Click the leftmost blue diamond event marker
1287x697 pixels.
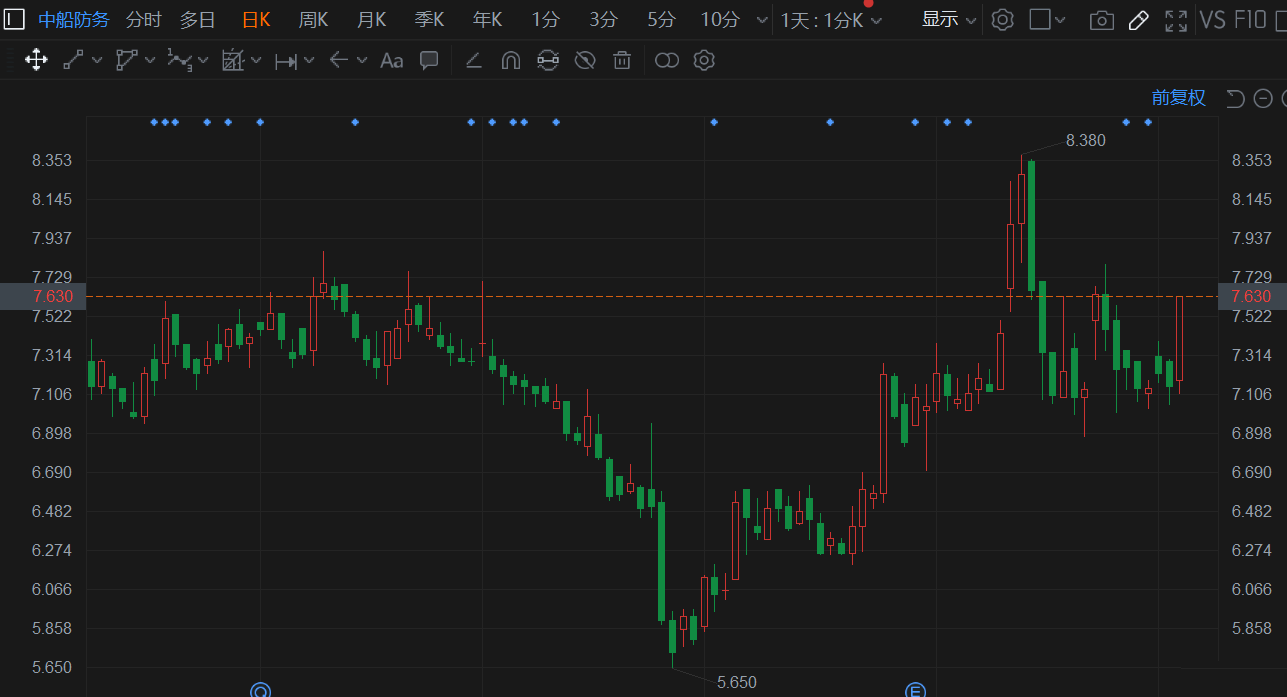[x=154, y=122]
